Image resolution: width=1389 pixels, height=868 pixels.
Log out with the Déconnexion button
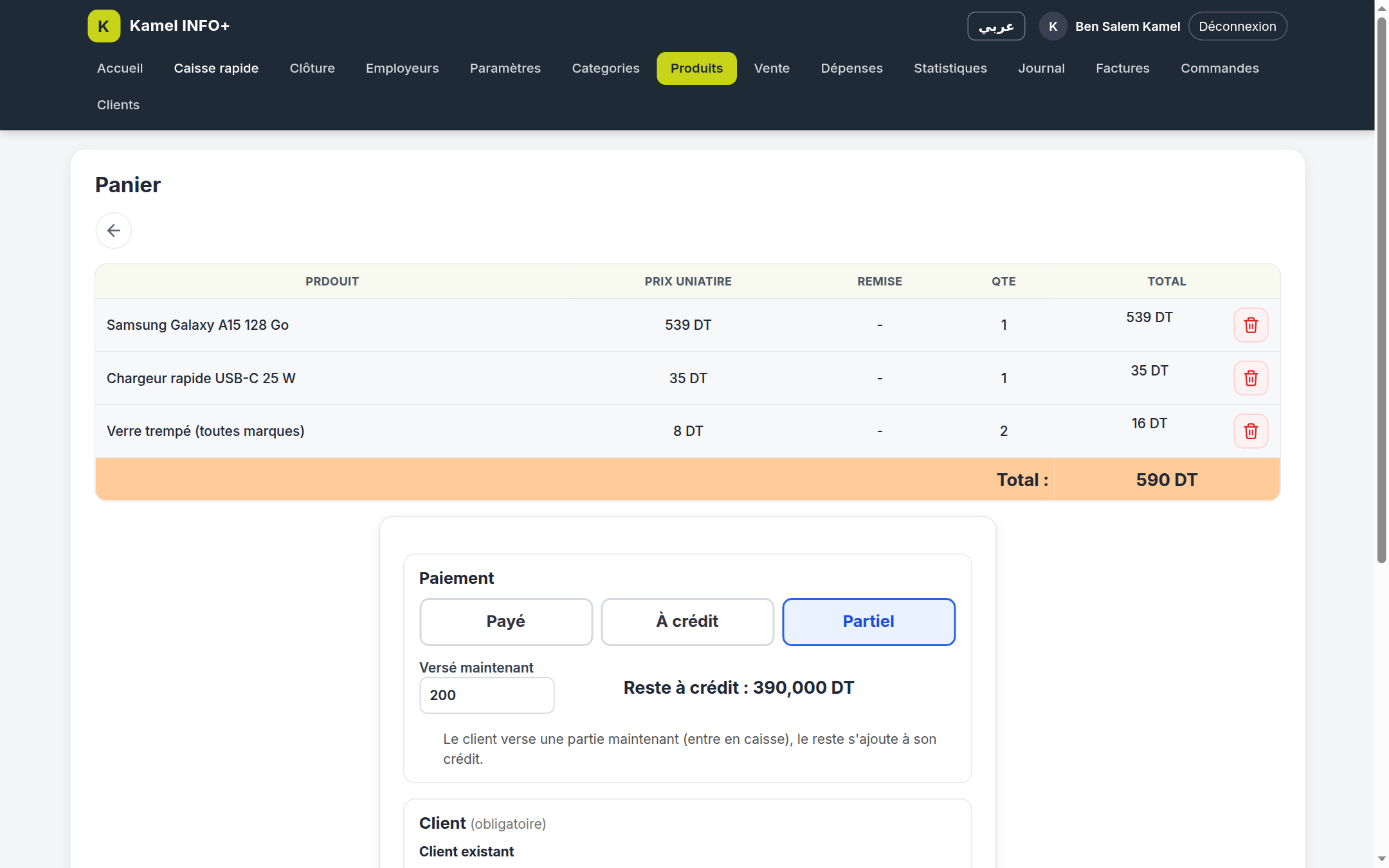[x=1237, y=26]
